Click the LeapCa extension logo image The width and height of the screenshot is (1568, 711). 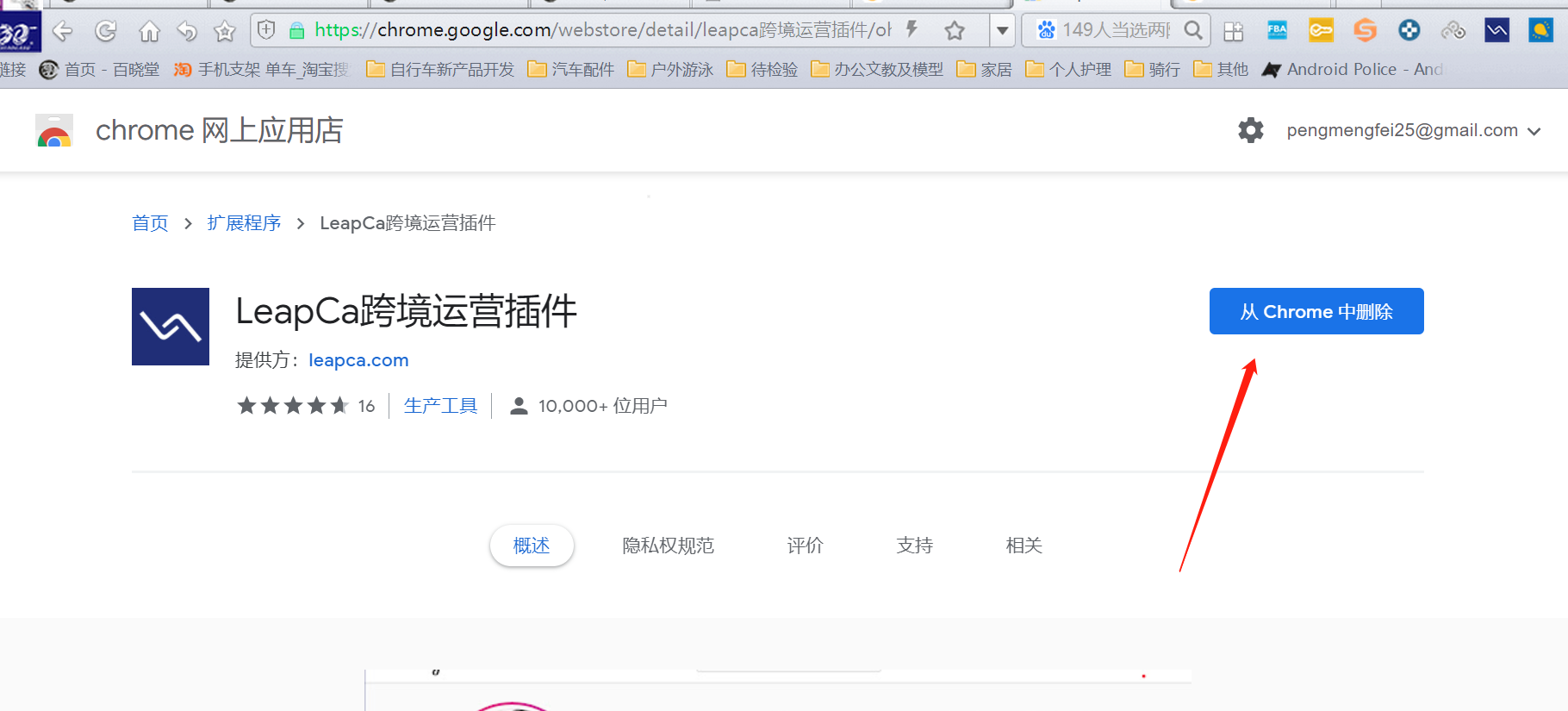tap(171, 327)
